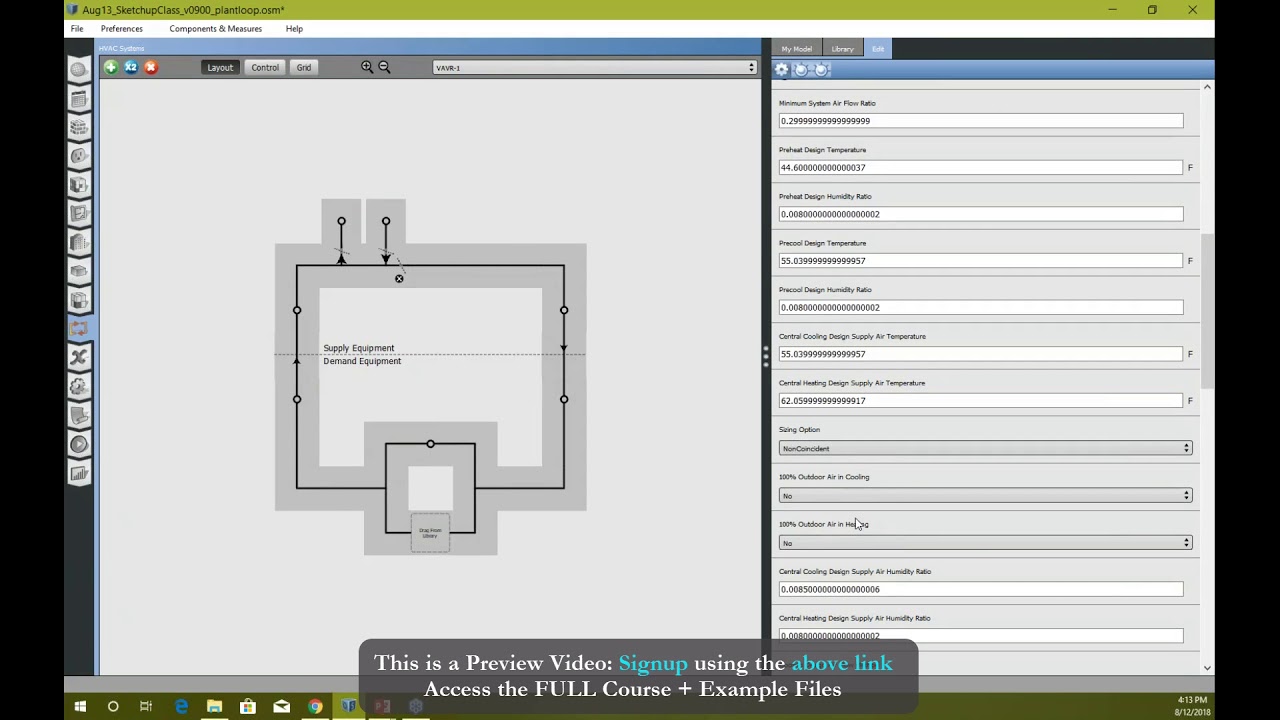Image resolution: width=1280 pixels, height=720 pixels.
Task: Switch to Control view
Action: tap(265, 67)
